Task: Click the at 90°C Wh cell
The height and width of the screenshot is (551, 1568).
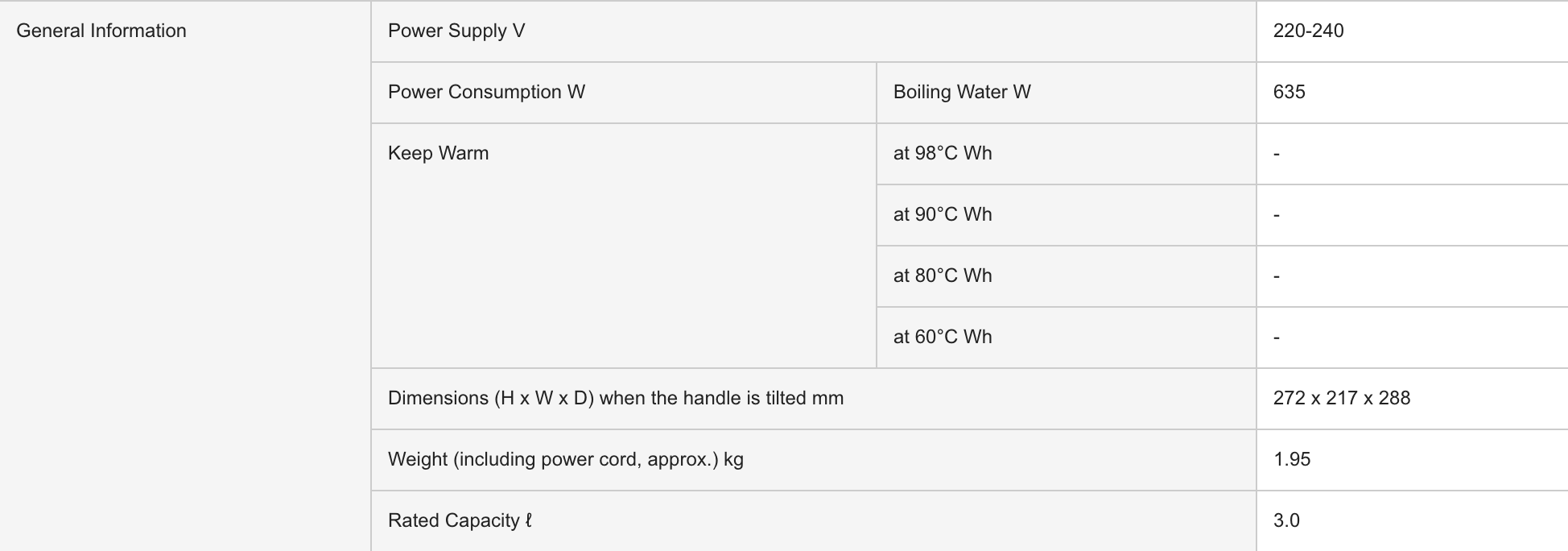Action: point(943,214)
